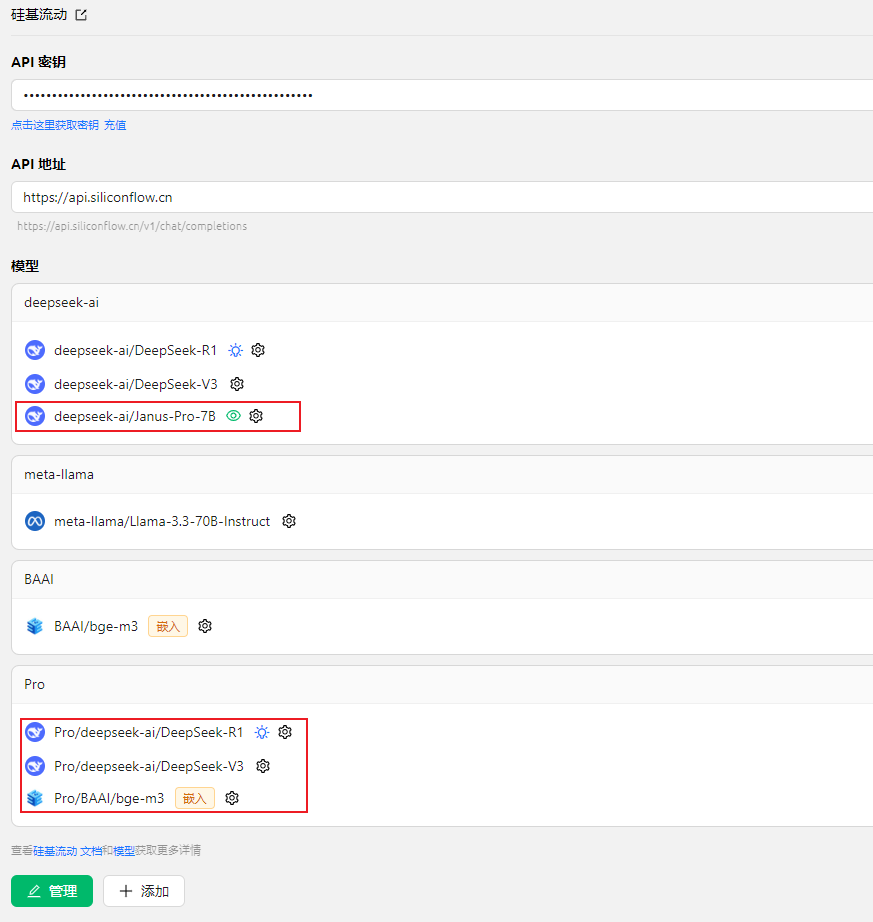Open the 硅基流动 external link icon

click(x=81, y=15)
